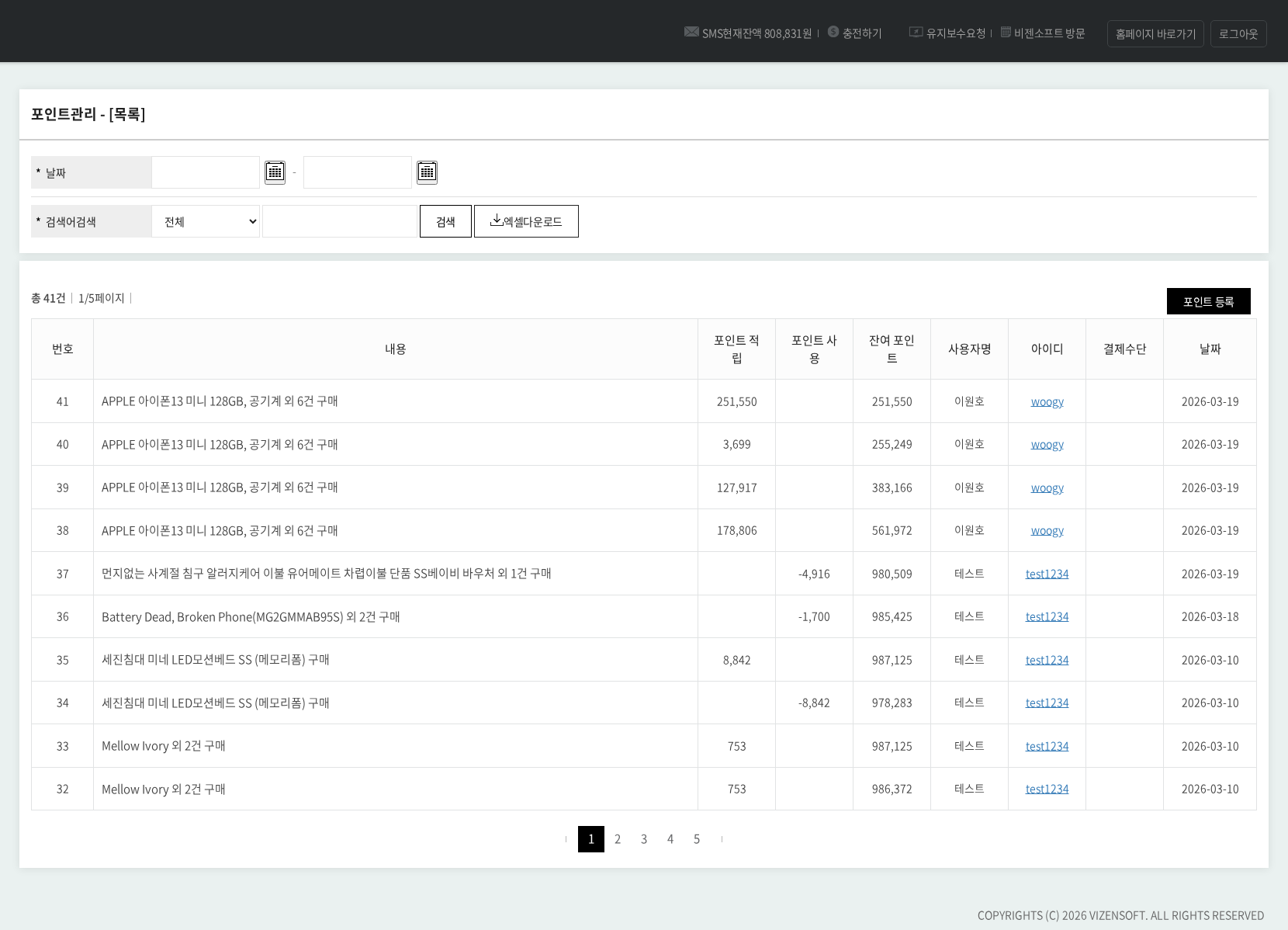
Task: Open the end date calendar picker
Action: pos(427,172)
